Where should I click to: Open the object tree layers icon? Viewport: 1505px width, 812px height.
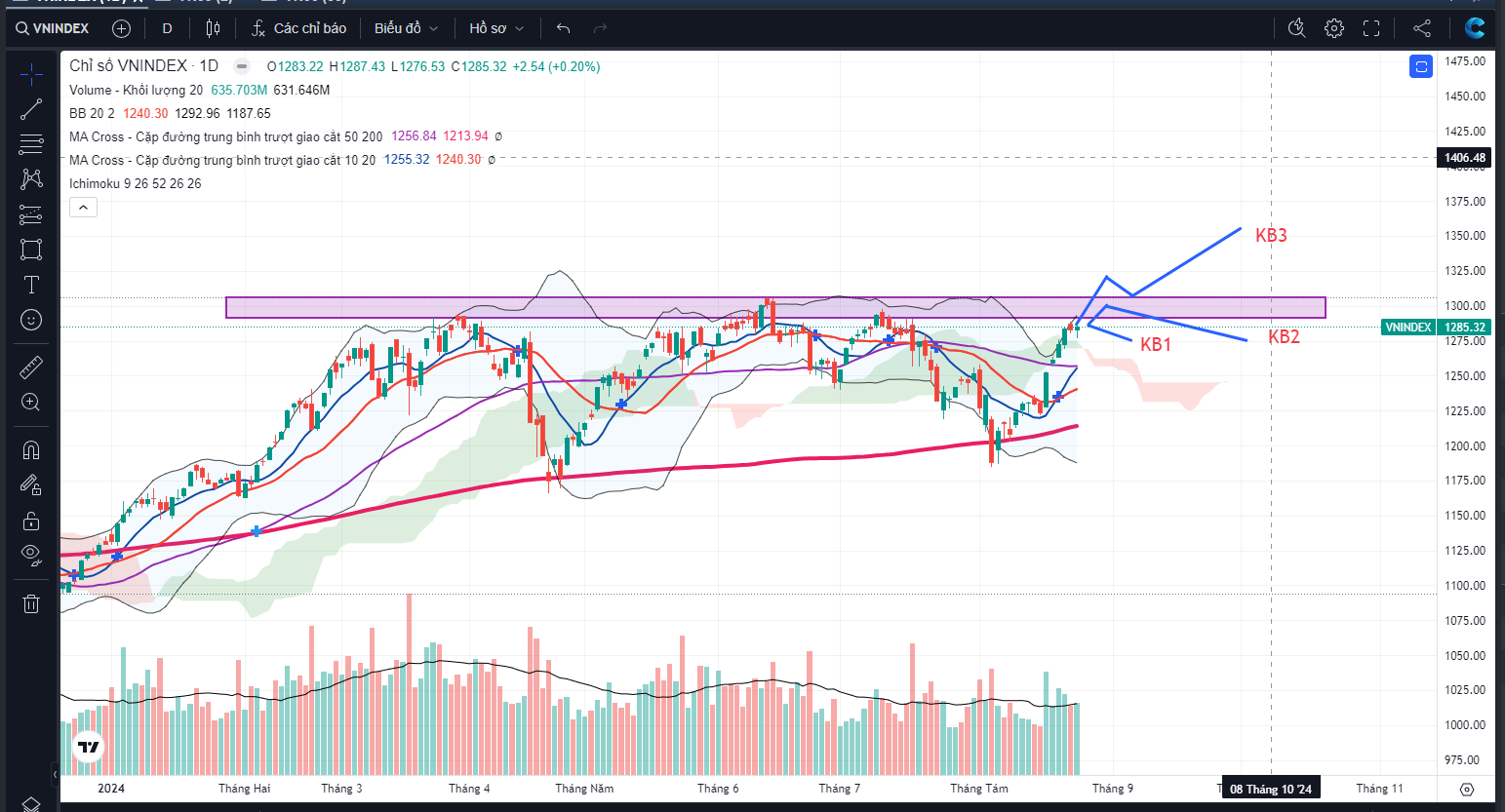pyautogui.click(x=31, y=804)
